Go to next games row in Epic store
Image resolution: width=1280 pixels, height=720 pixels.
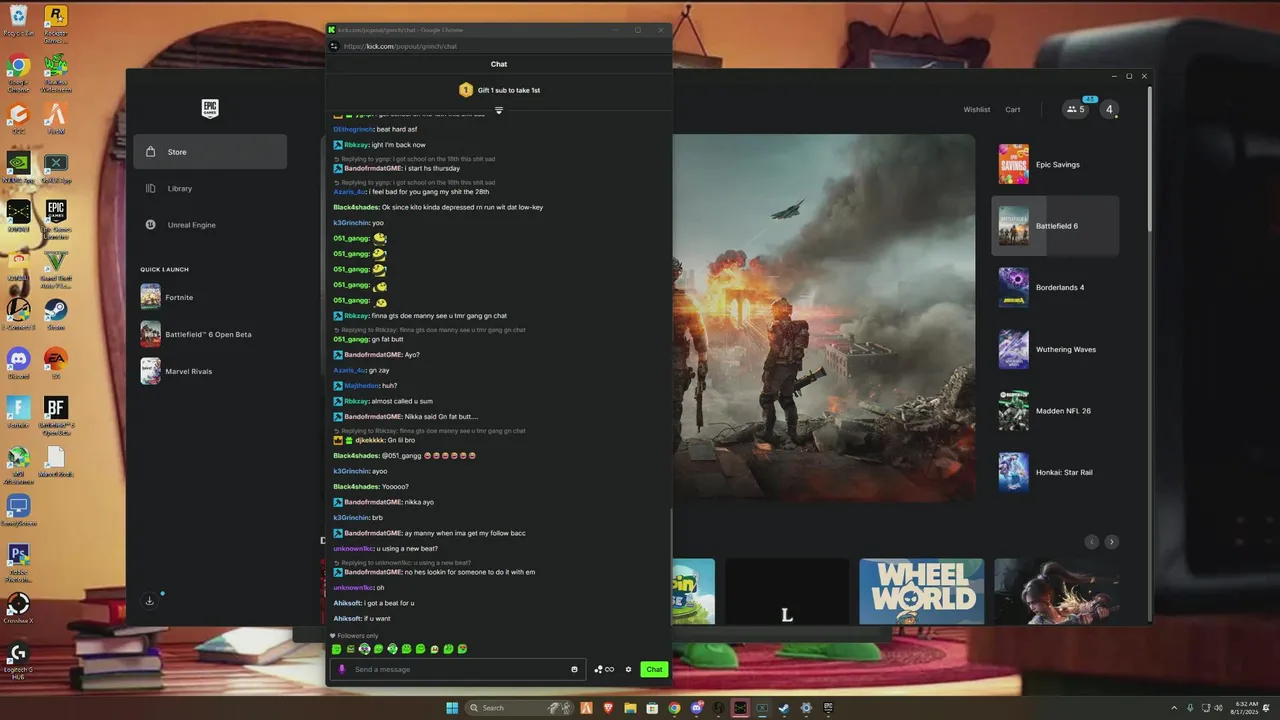(x=1111, y=542)
